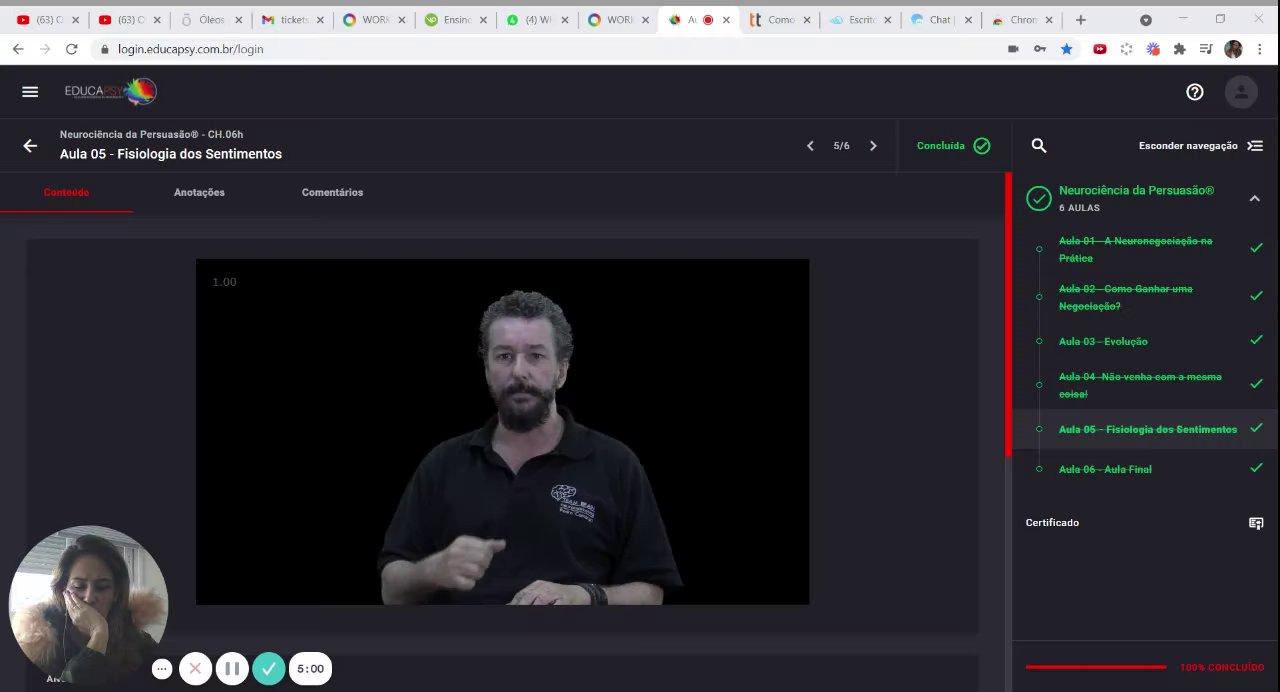Click the Chrome profile avatar

pyautogui.click(x=1233, y=49)
